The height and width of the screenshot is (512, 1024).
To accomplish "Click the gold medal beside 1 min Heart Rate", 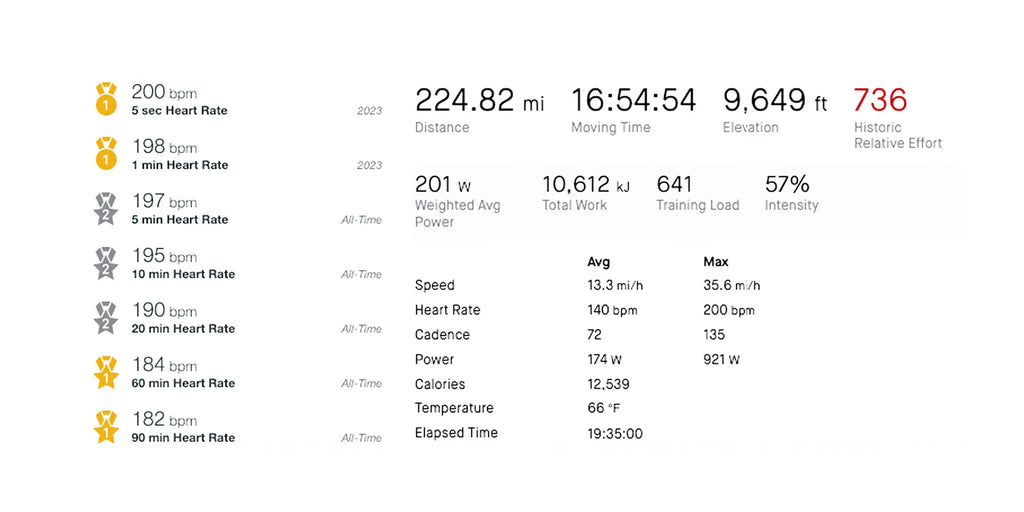I will tap(106, 155).
